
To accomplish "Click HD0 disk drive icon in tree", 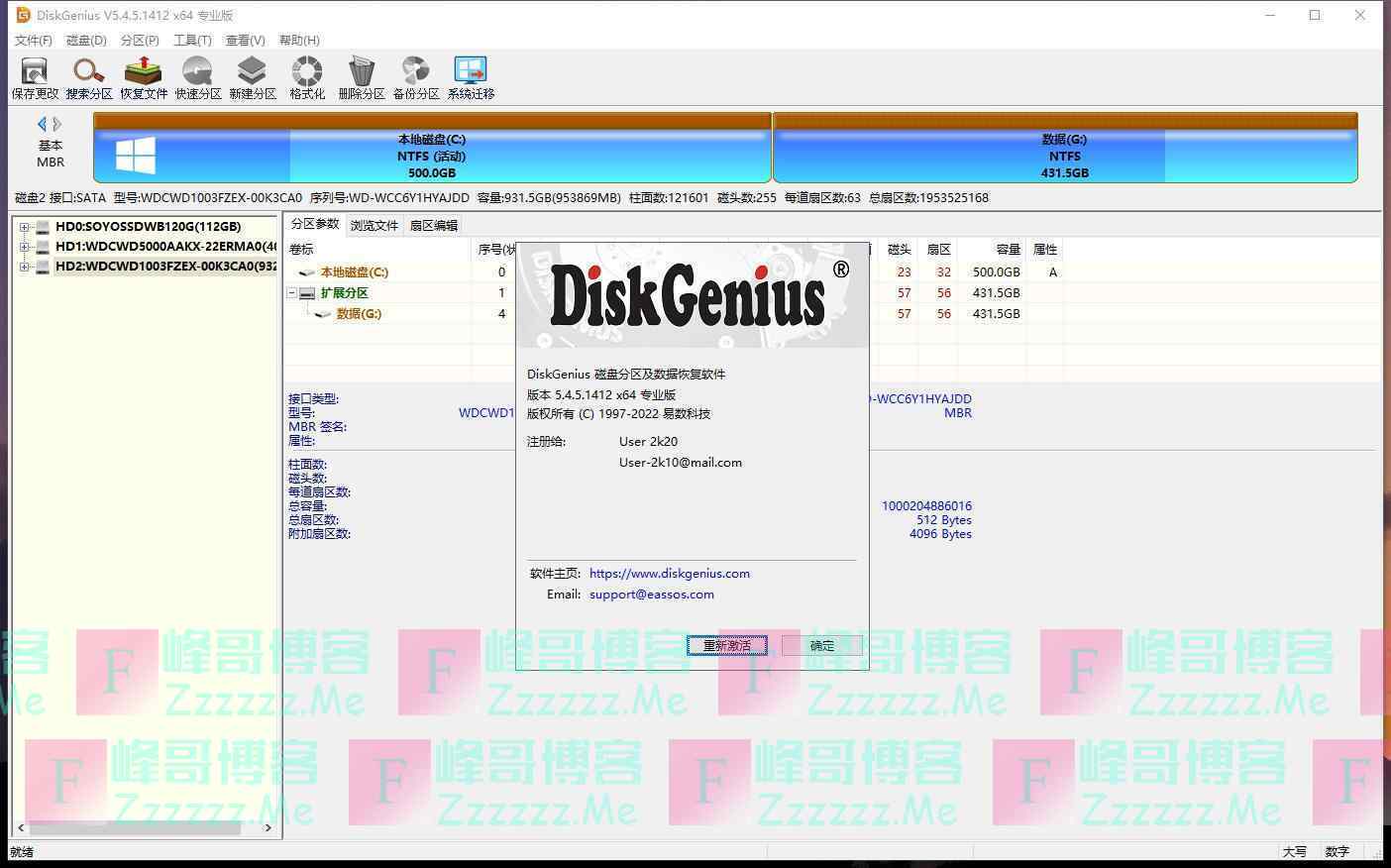I will (x=43, y=227).
